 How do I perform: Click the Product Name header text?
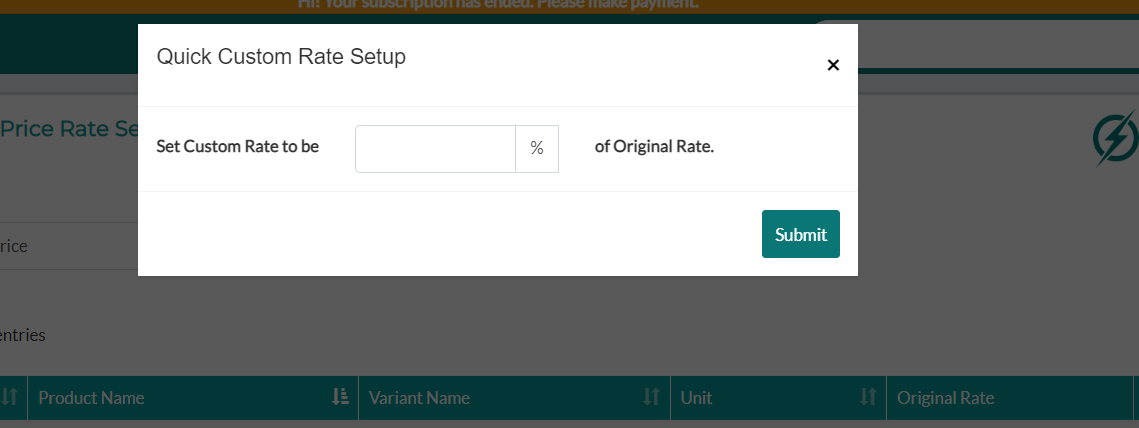(91, 397)
